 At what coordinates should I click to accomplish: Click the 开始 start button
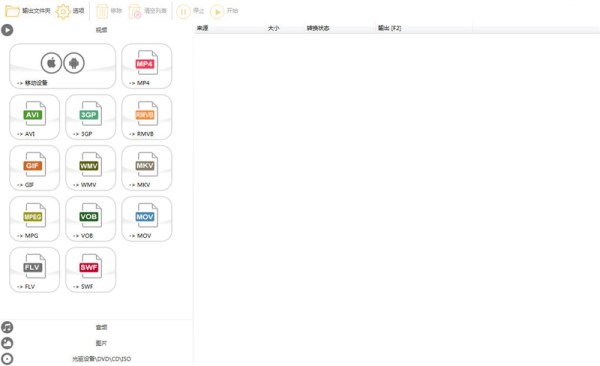(224, 11)
